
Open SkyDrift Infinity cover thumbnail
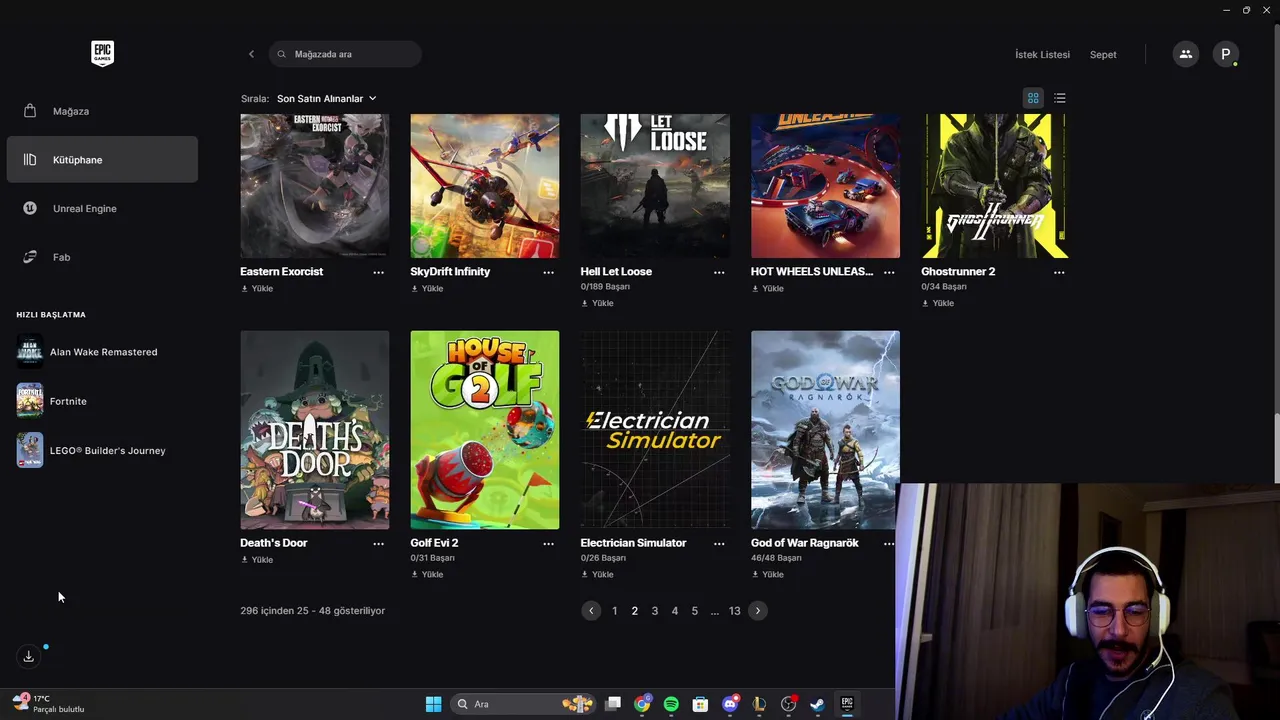485,186
